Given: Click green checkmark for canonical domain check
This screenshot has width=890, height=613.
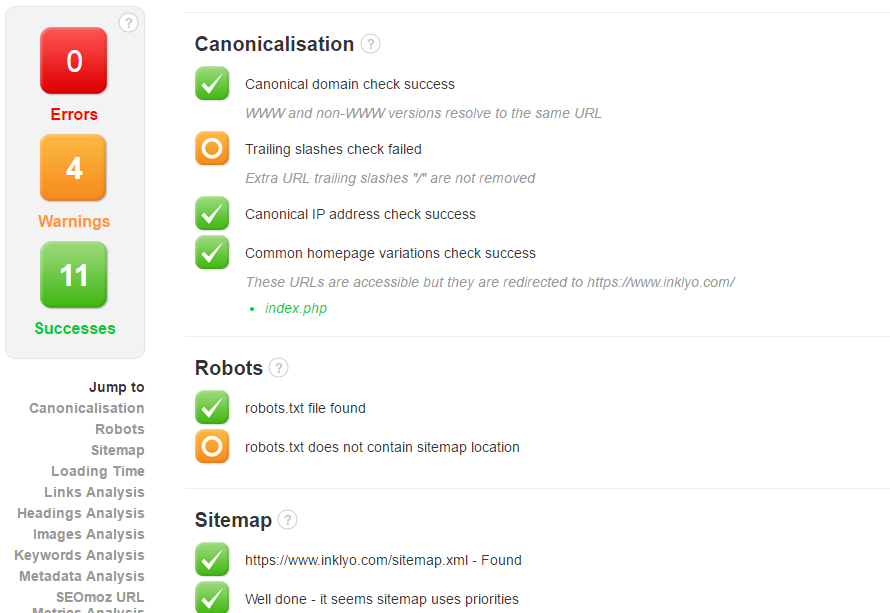Looking at the screenshot, I should click(x=212, y=83).
